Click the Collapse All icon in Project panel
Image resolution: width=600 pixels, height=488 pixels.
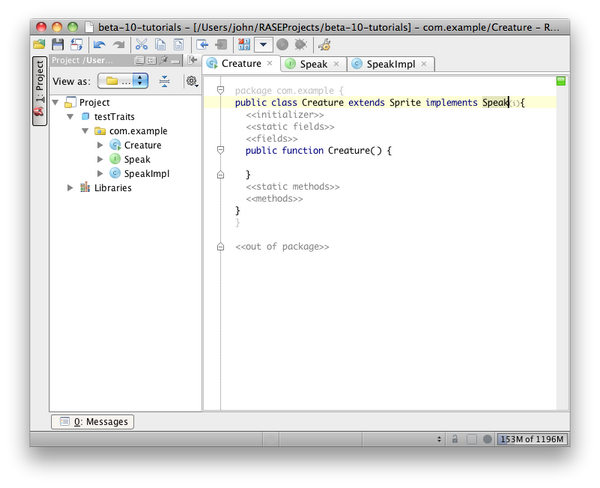tap(165, 81)
